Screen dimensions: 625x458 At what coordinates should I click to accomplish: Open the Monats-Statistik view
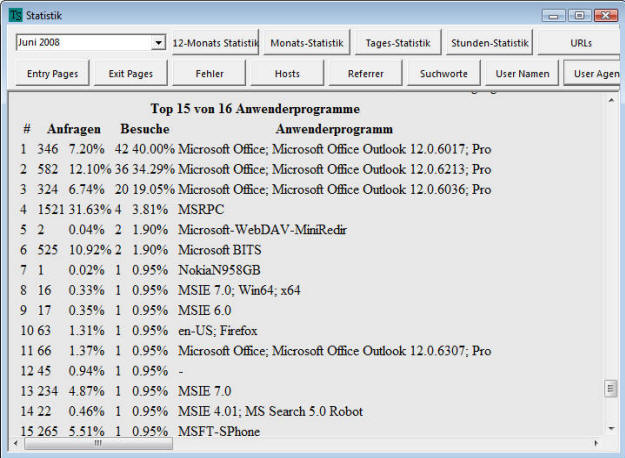click(307, 42)
